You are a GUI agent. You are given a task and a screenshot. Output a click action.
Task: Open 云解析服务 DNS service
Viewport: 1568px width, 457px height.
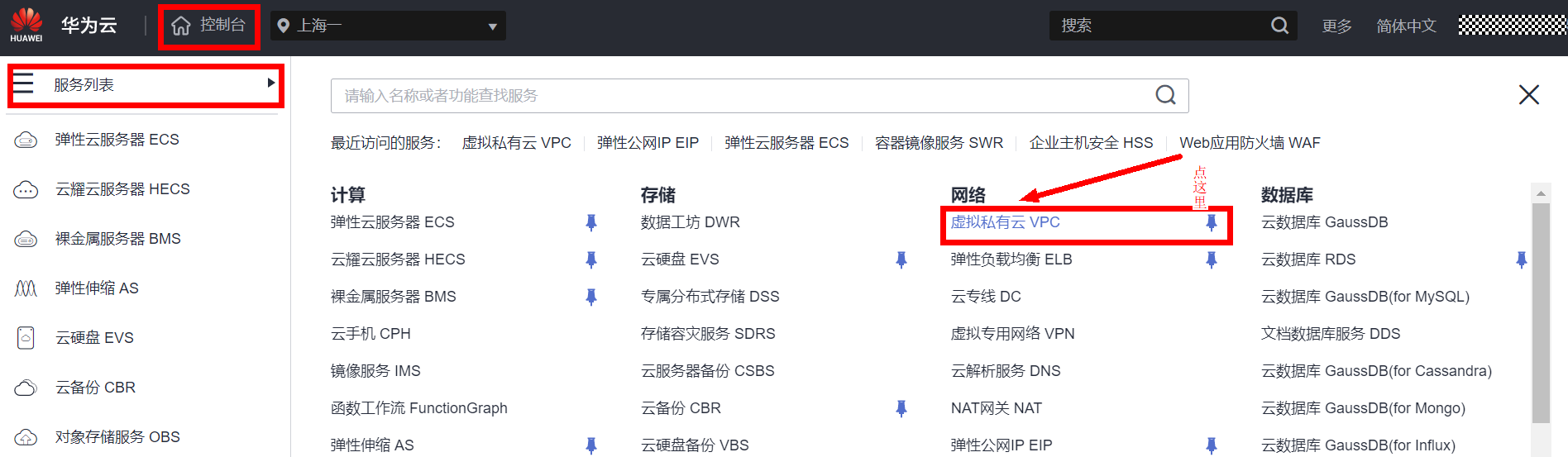coord(1006,371)
